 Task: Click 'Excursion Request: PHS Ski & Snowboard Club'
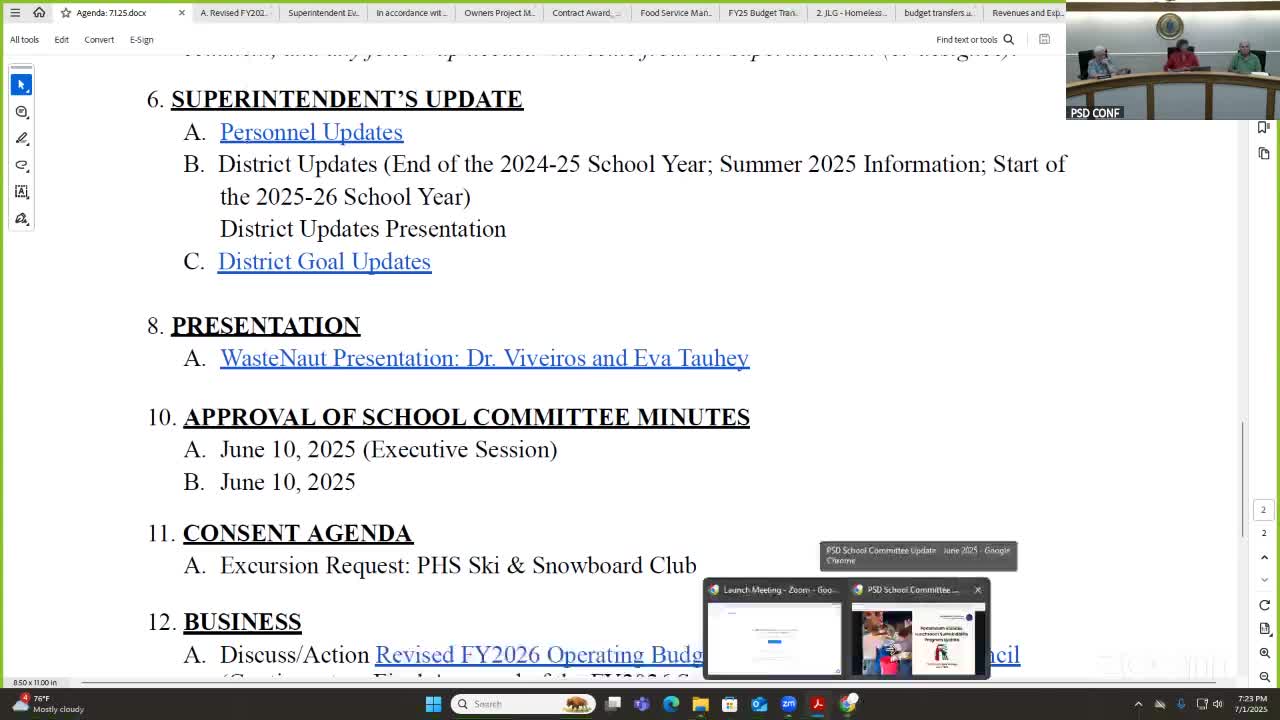pyautogui.click(x=458, y=566)
